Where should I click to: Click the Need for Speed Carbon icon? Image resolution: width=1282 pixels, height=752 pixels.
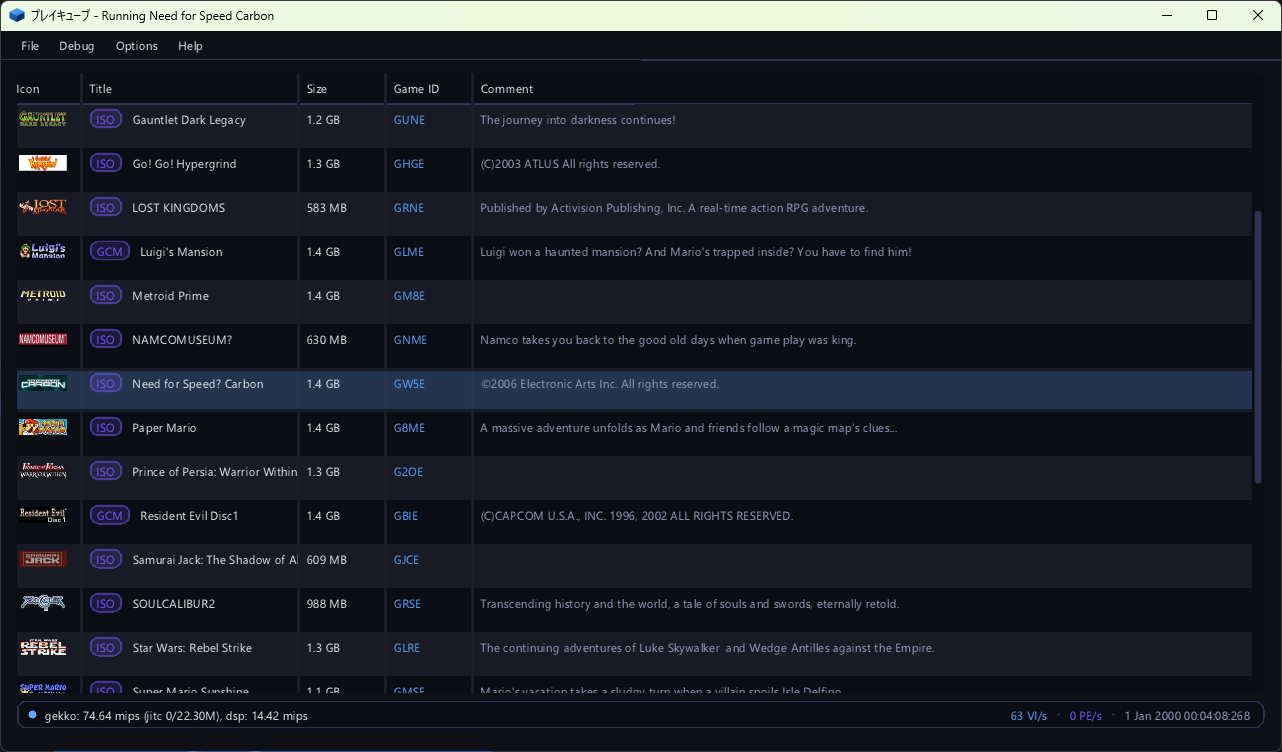43,383
